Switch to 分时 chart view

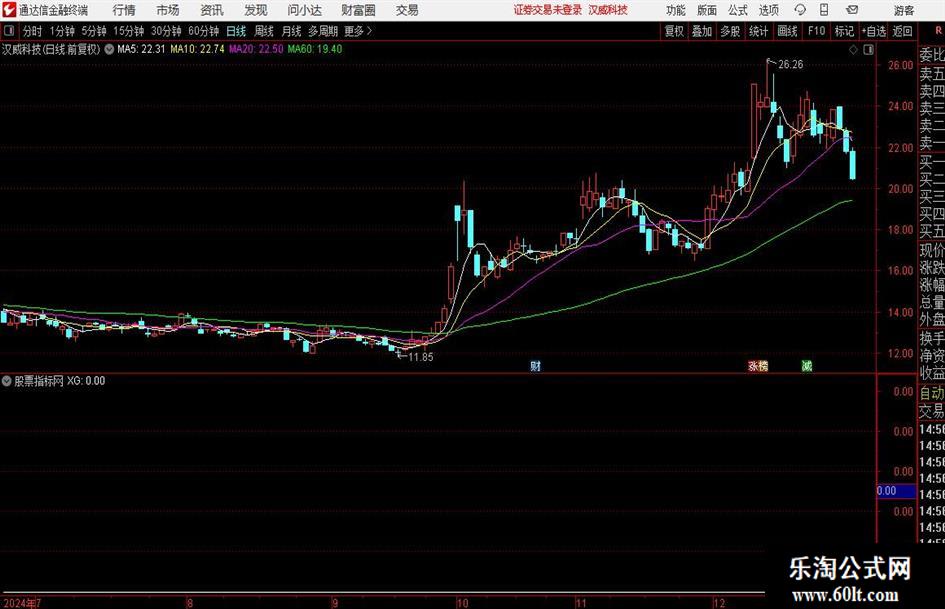coord(33,31)
